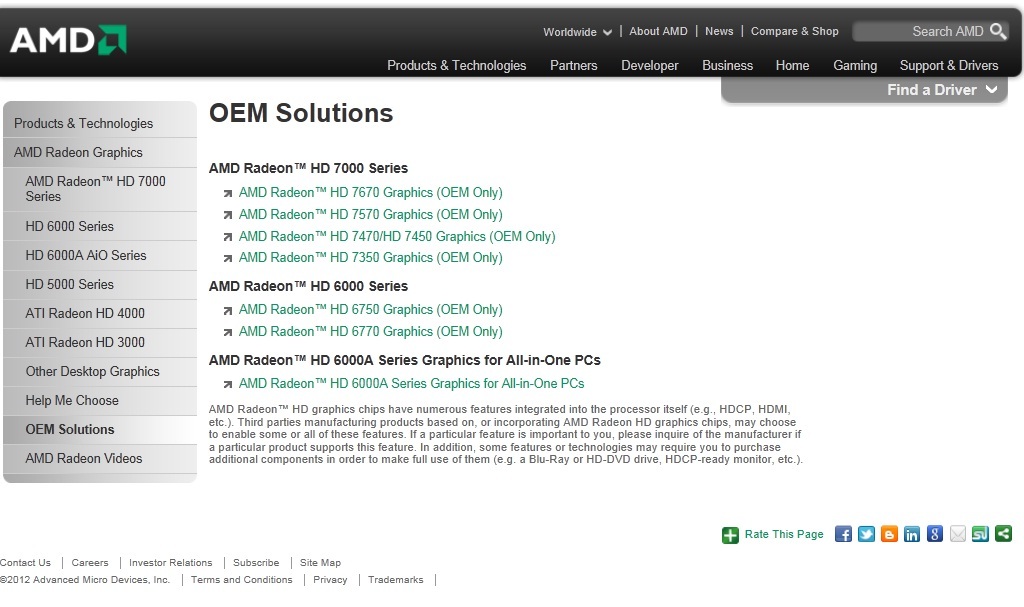This screenshot has width=1024, height=607.
Task: Open Privacy footer link
Action: pos(330,580)
